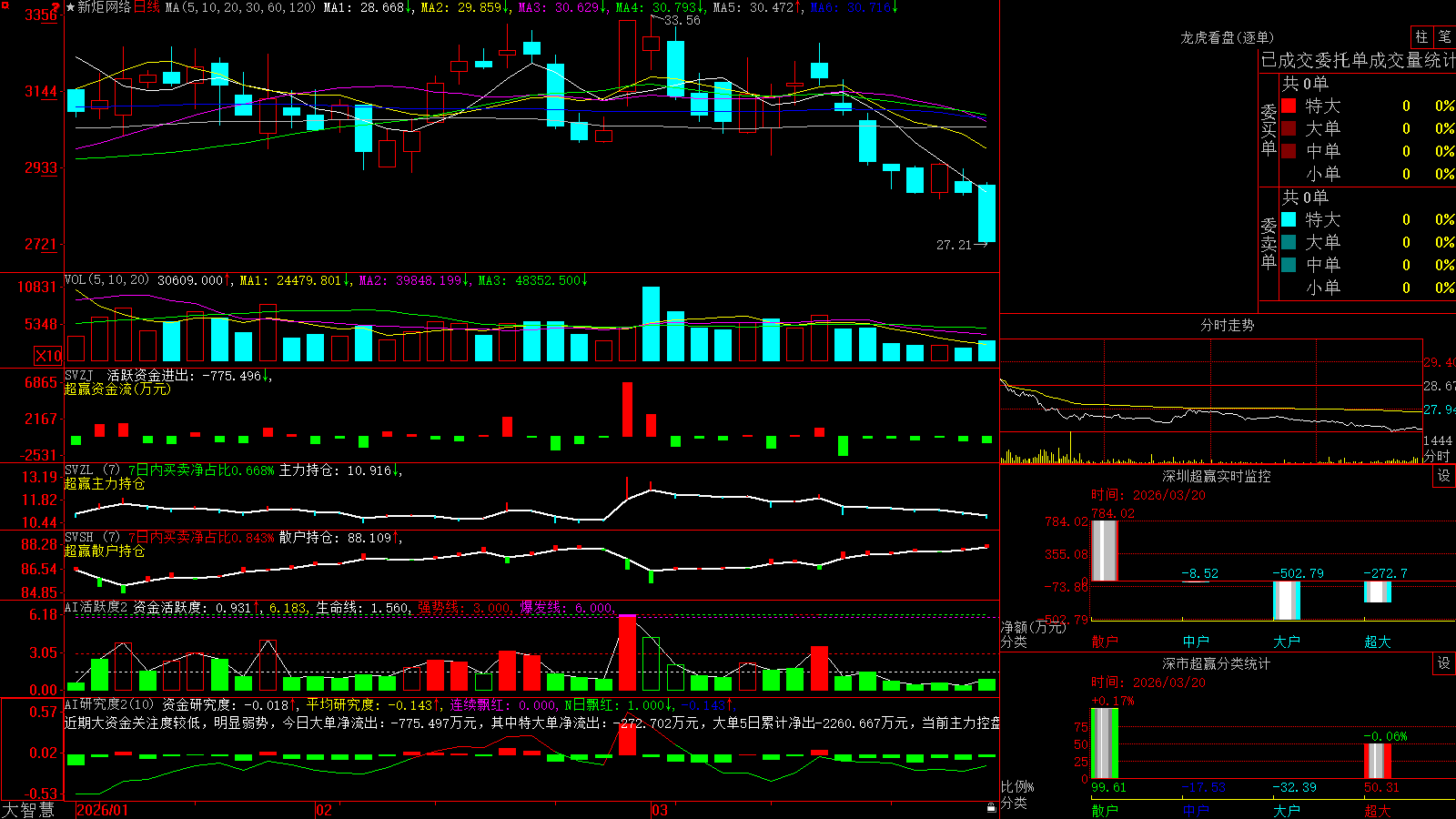This screenshot has height=819, width=1456.
Task: Click the 活跃资金进出: -775.496 reading
Action: click(x=188, y=375)
